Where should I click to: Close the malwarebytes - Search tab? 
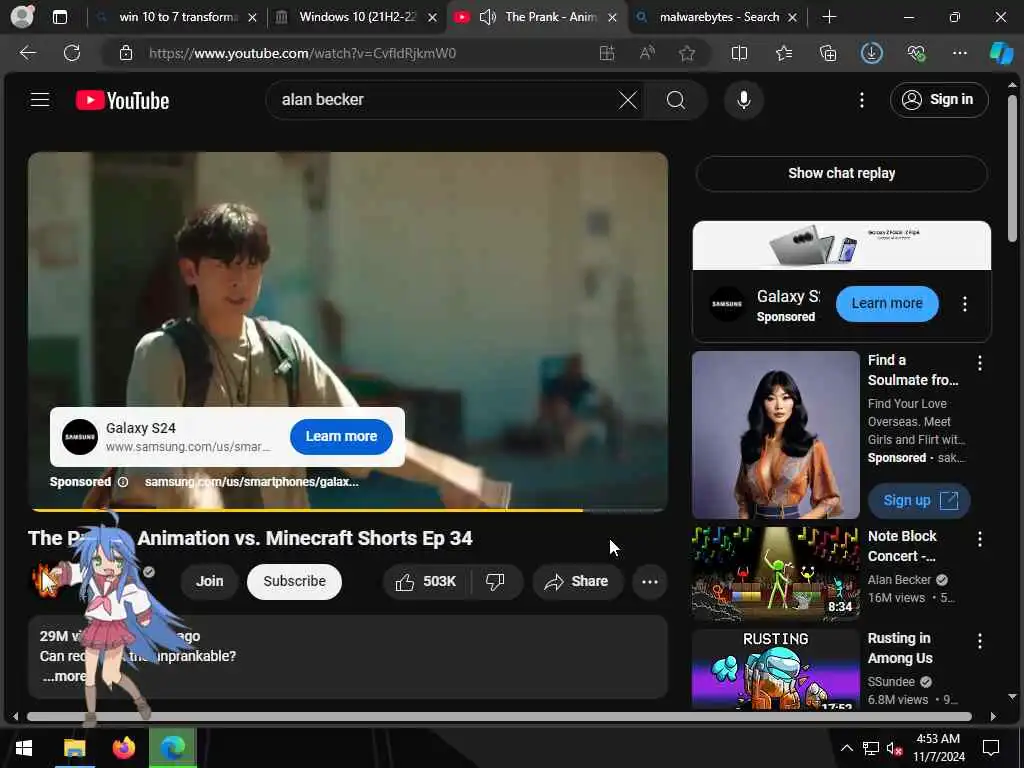[792, 18]
